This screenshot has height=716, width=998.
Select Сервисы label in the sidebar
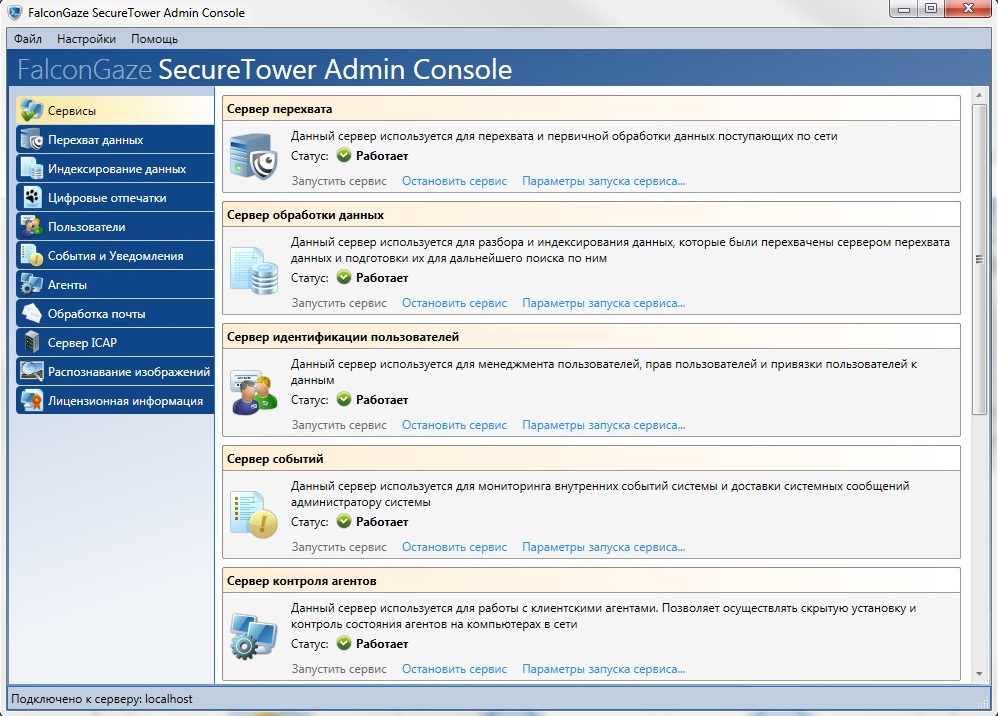coord(71,111)
